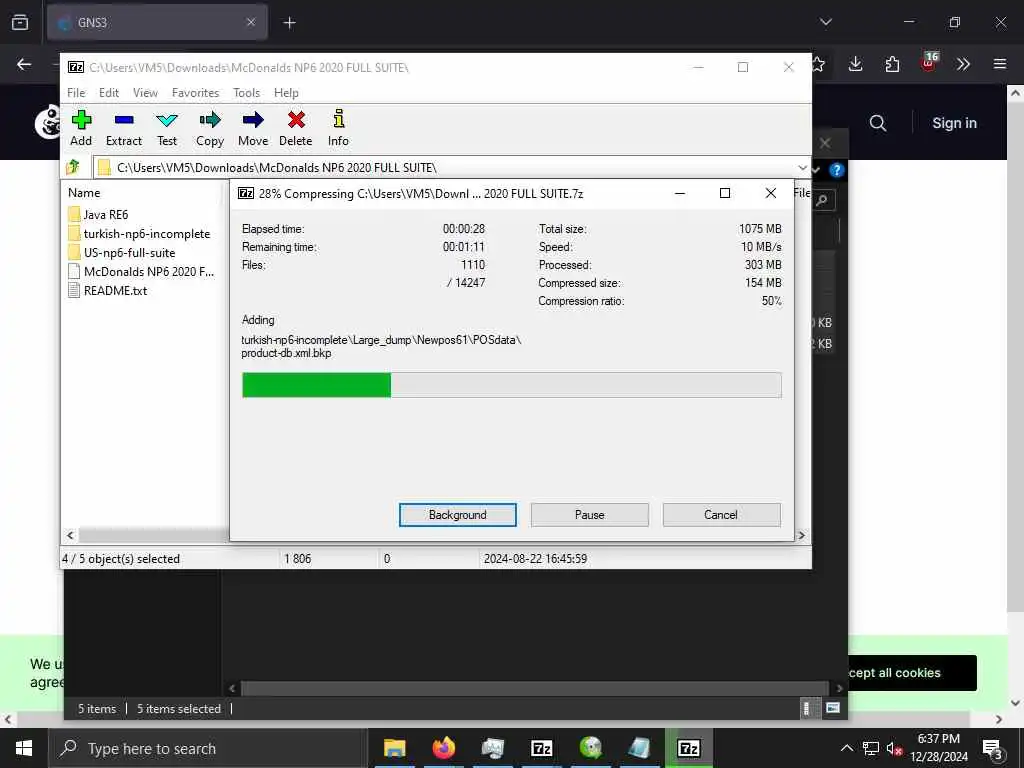Go back with the browser back arrow
The width and height of the screenshot is (1024, 768).
pyautogui.click(x=24, y=64)
